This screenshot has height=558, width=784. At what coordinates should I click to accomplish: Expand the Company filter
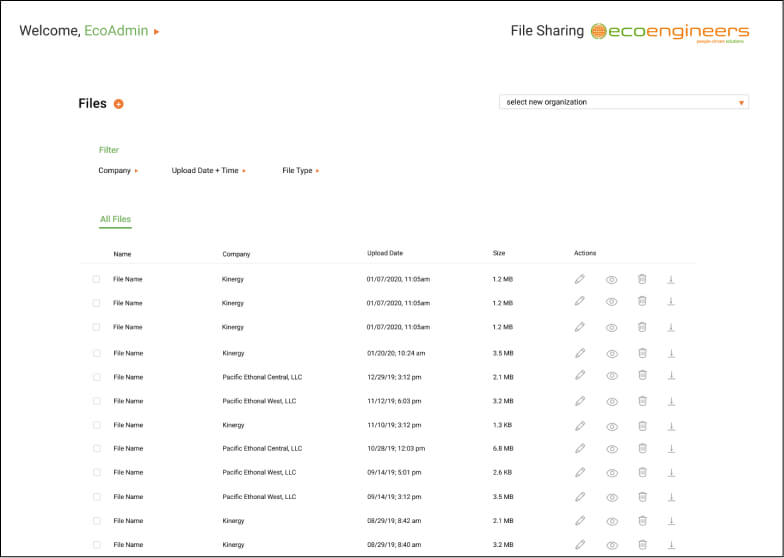point(118,170)
